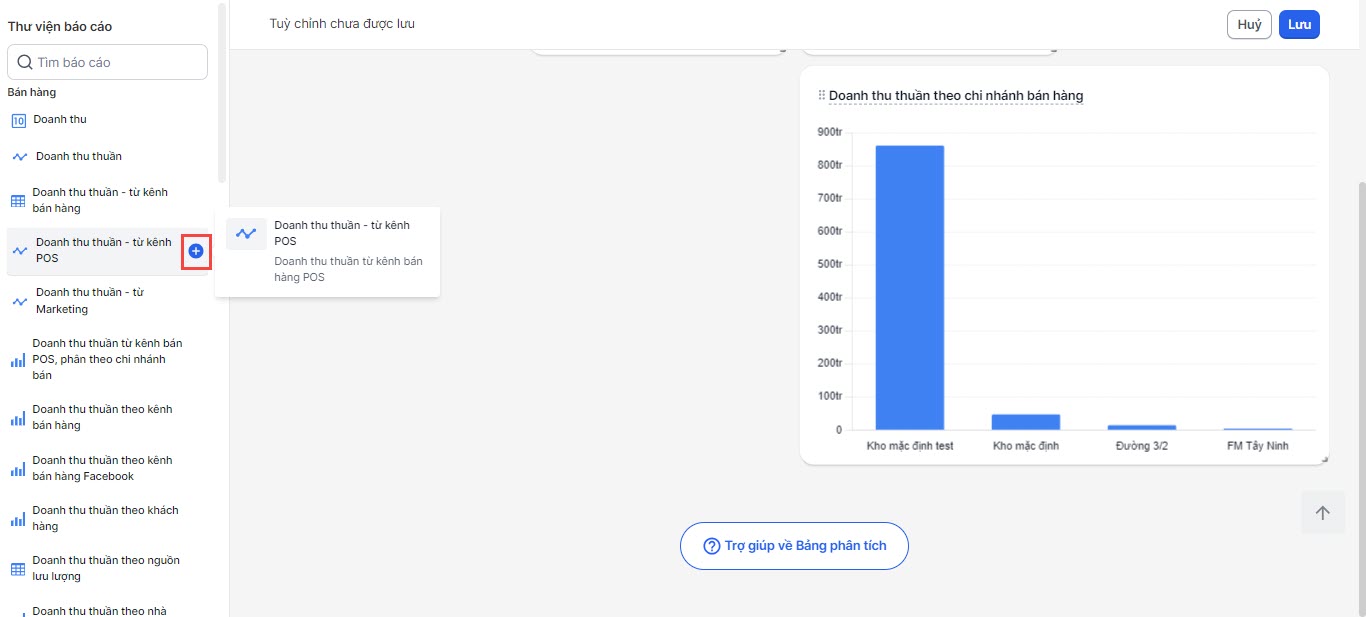1366x617 pixels.
Task: Select Doanh thu thuần theo kênh Facebook
Action: tap(102, 468)
